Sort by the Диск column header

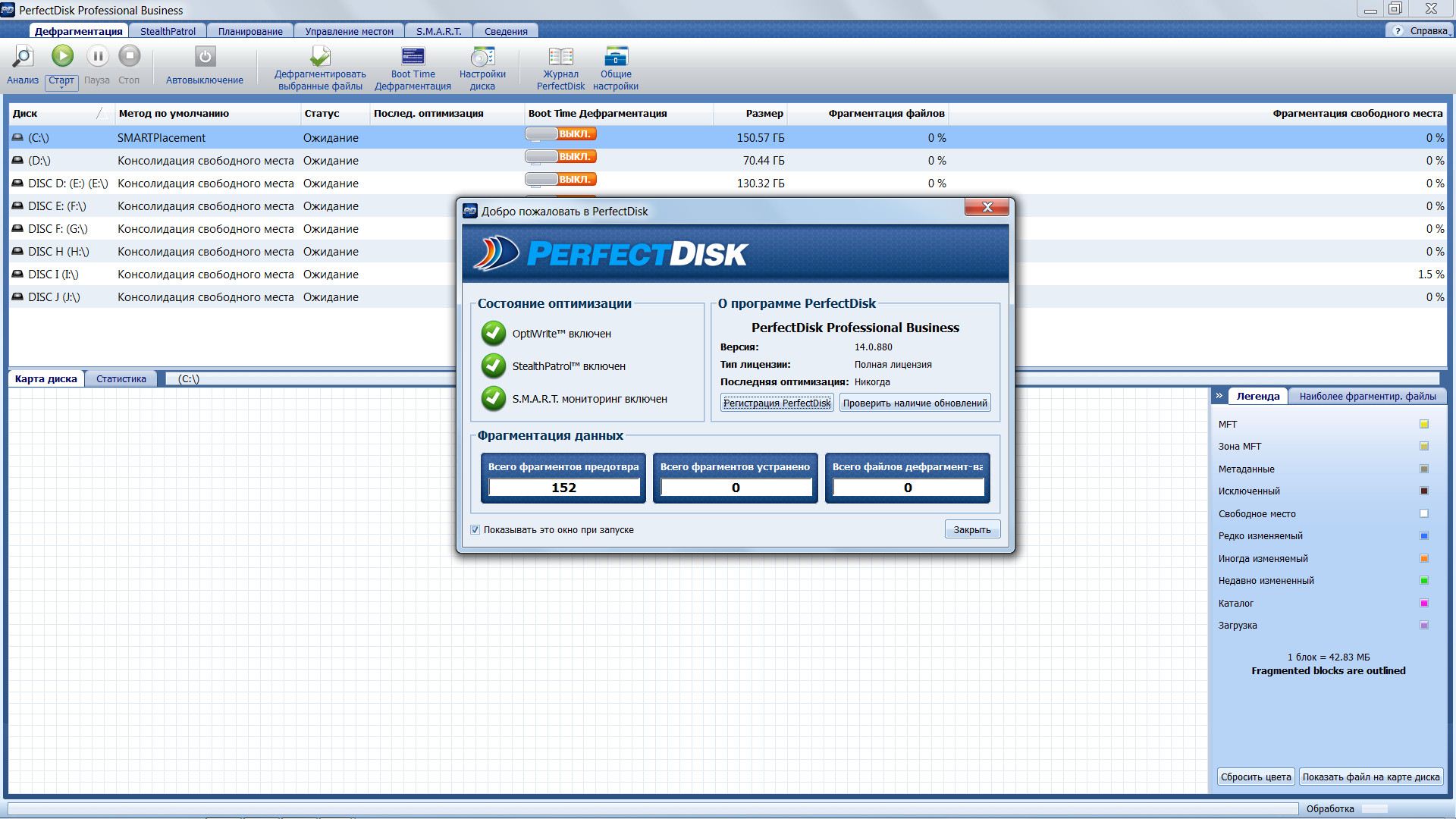[61, 114]
